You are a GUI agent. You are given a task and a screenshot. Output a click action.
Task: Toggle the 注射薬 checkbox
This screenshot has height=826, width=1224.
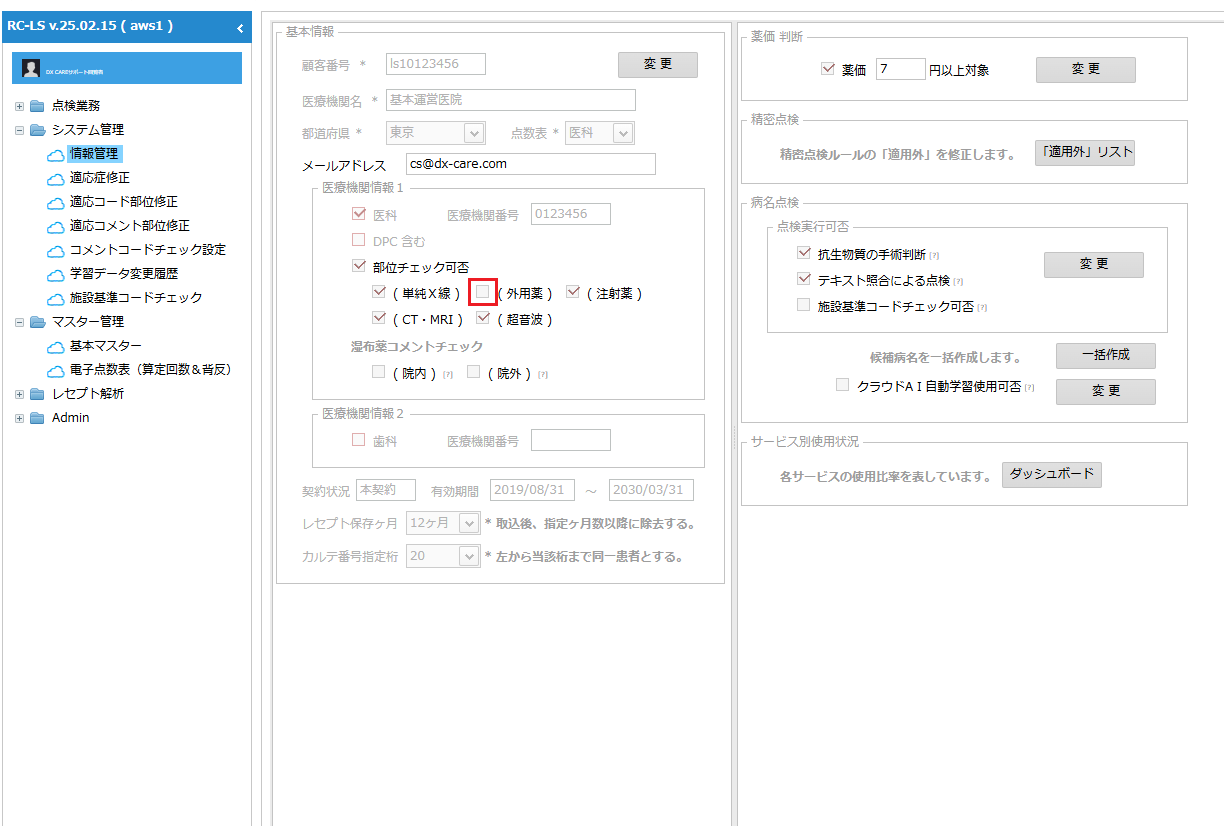pyautogui.click(x=573, y=292)
